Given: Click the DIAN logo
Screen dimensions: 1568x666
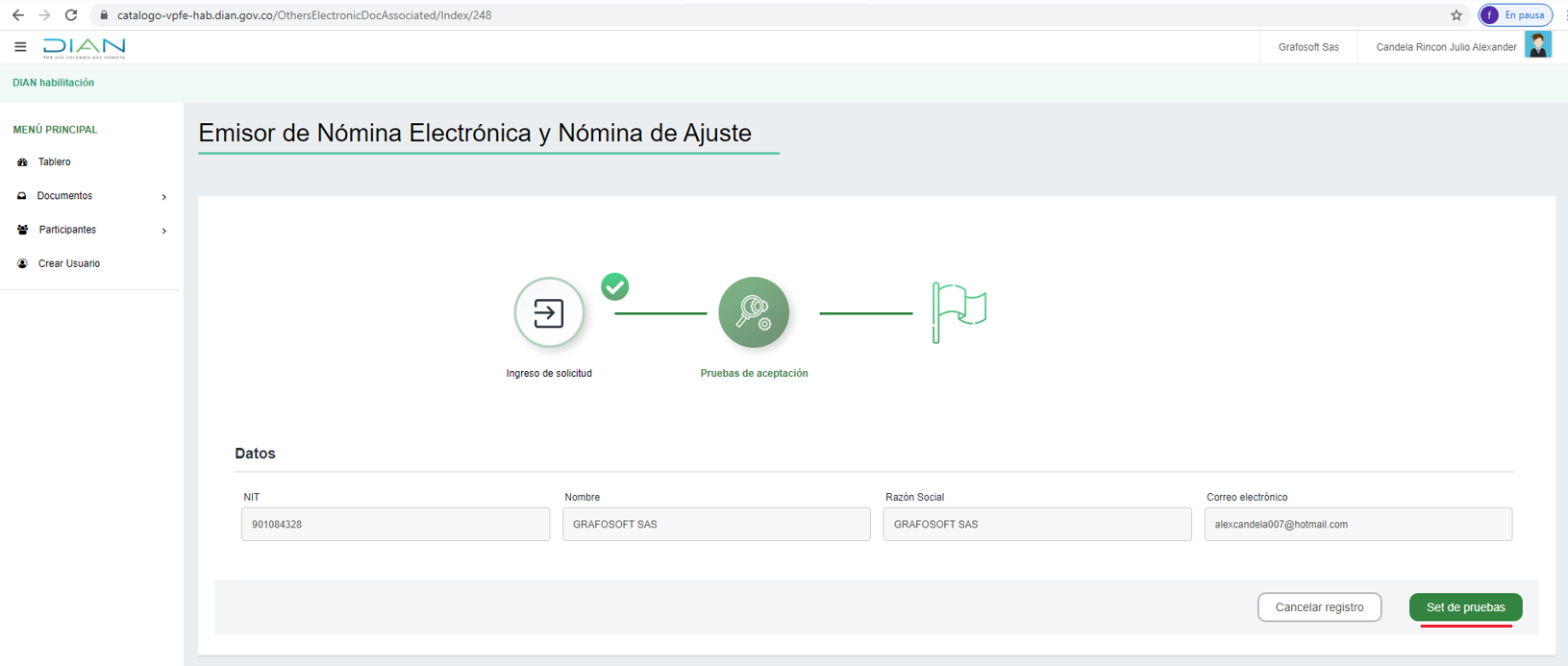Looking at the screenshot, I should pyautogui.click(x=84, y=48).
